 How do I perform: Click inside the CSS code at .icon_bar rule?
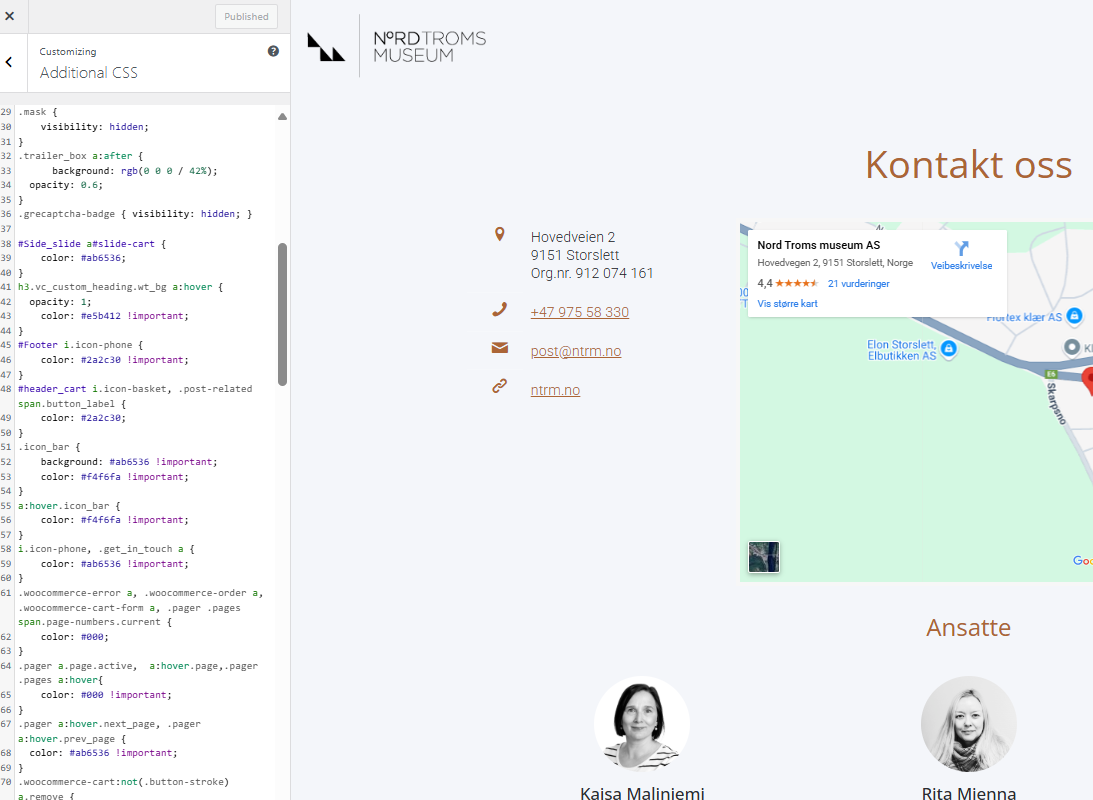58,447
